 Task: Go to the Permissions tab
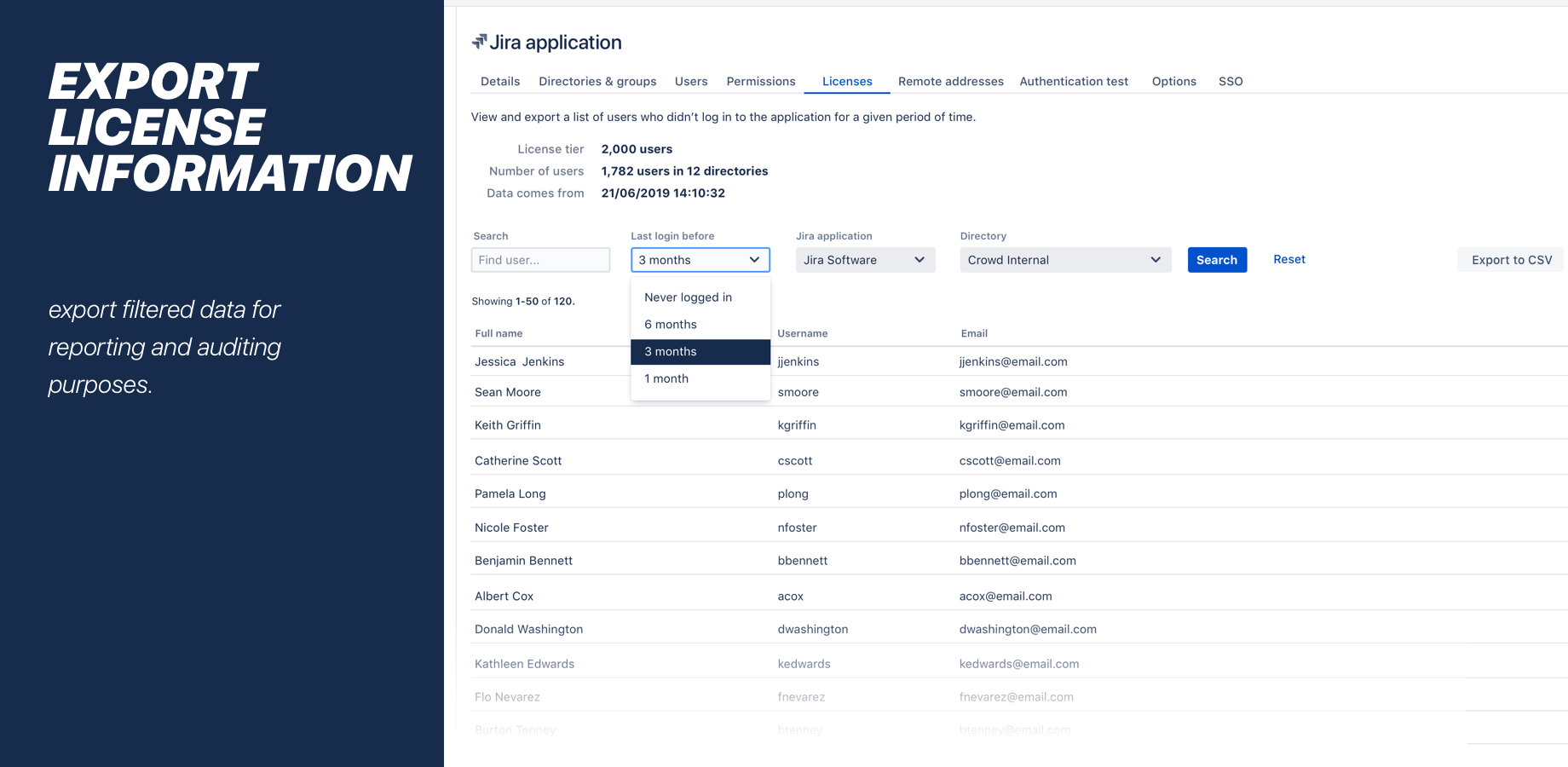coord(761,82)
